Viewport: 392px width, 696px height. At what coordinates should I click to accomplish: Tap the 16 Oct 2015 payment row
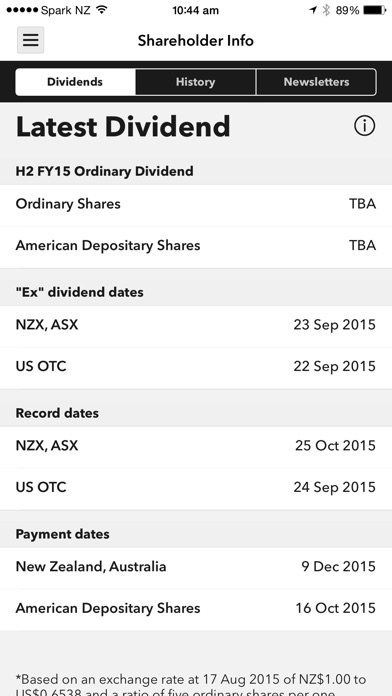coord(196,608)
